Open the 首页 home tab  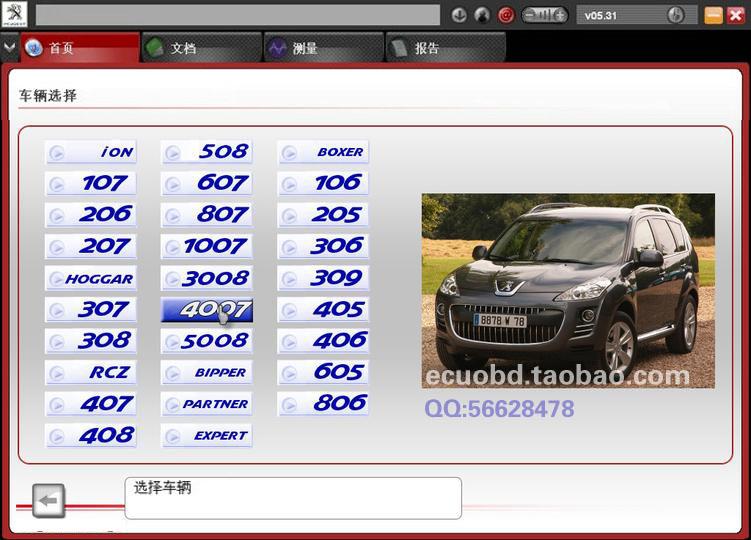(80, 47)
